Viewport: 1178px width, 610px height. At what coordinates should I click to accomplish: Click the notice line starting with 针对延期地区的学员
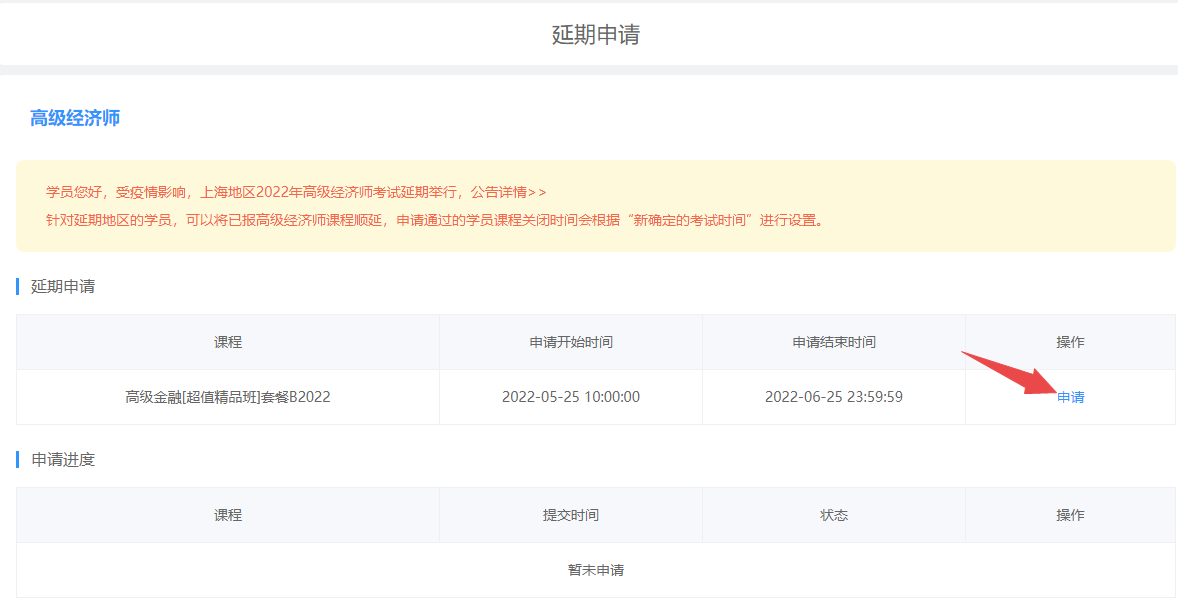tap(436, 220)
